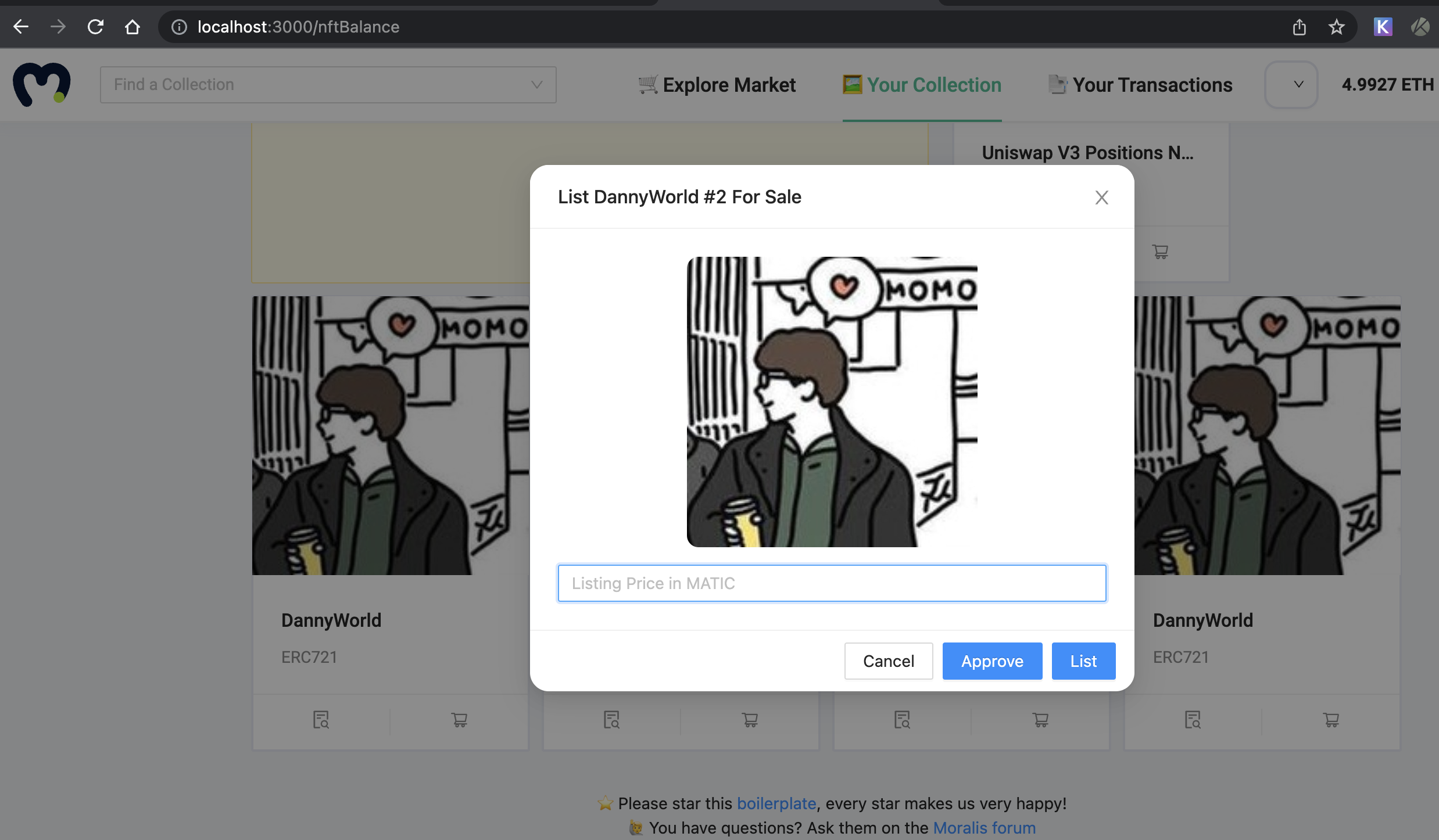Click the List button
This screenshot has width=1439, height=840.
(1083, 661)
